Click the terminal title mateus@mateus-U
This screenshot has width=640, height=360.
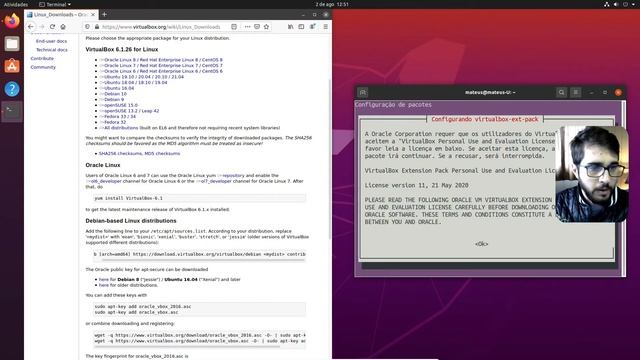489,93
